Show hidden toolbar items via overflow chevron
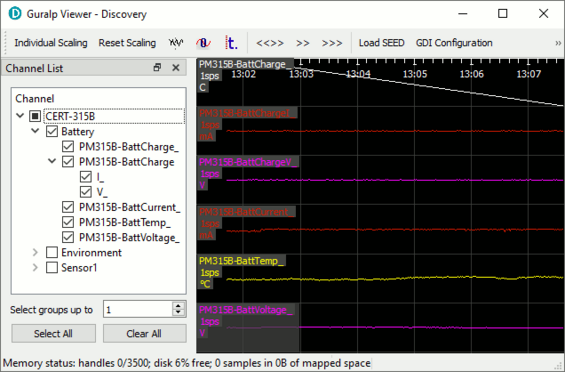 pyautogui.click(x=558, y=43)
